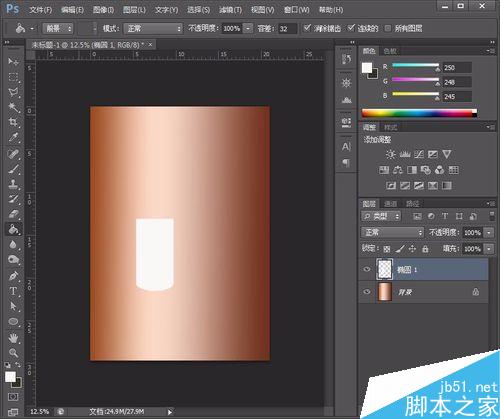Open the collapsed History panel icon
This screenshot has height=419, width=500.
pyautogui.click(x=346, y=59)
